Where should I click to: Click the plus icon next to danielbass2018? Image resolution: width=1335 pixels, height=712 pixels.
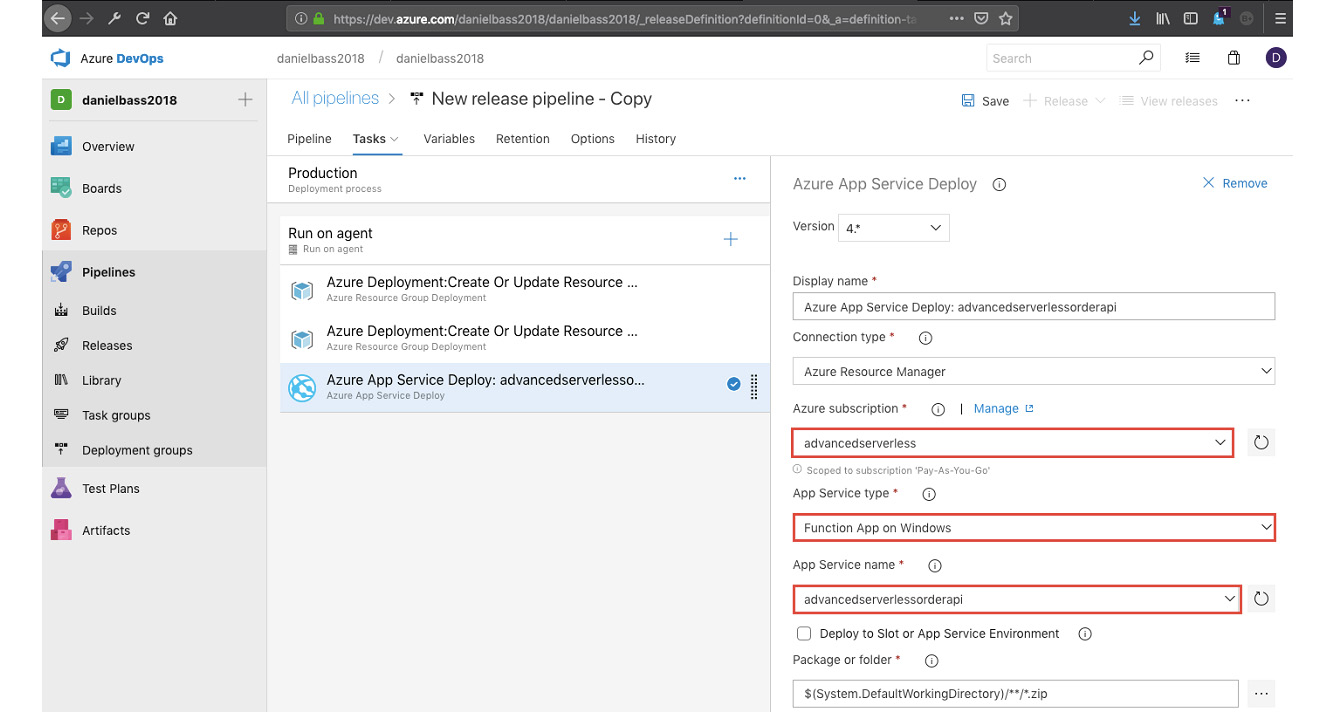point(245,100)
